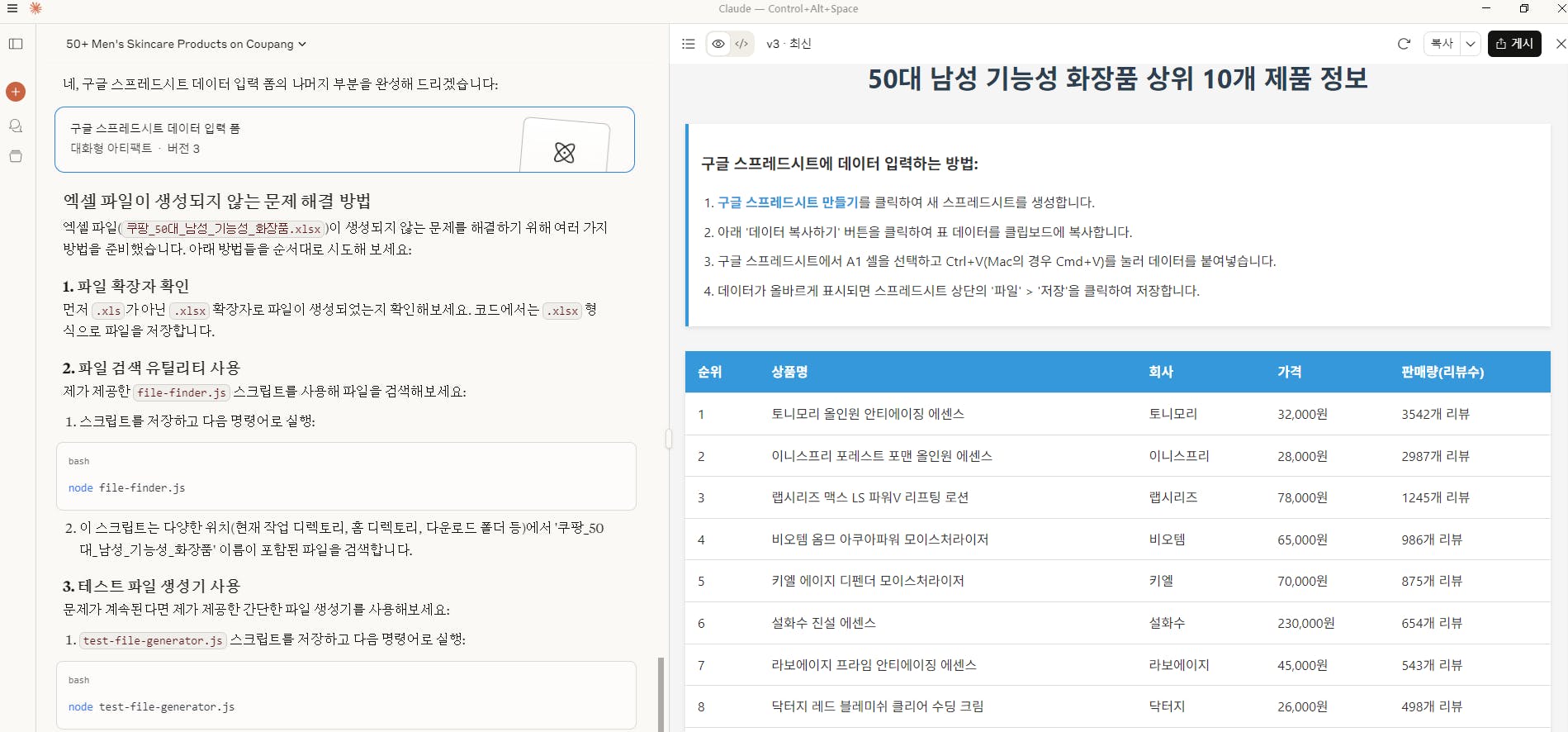Select 설화수 진설 에센스 cell
This screenshot has width=1568, height=732.
coord(823,623)
